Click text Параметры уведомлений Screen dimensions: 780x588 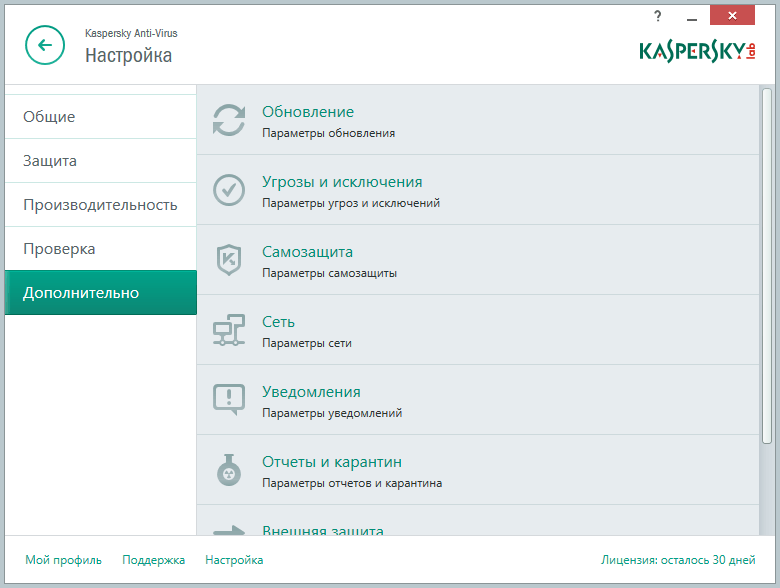click(332, 413)
